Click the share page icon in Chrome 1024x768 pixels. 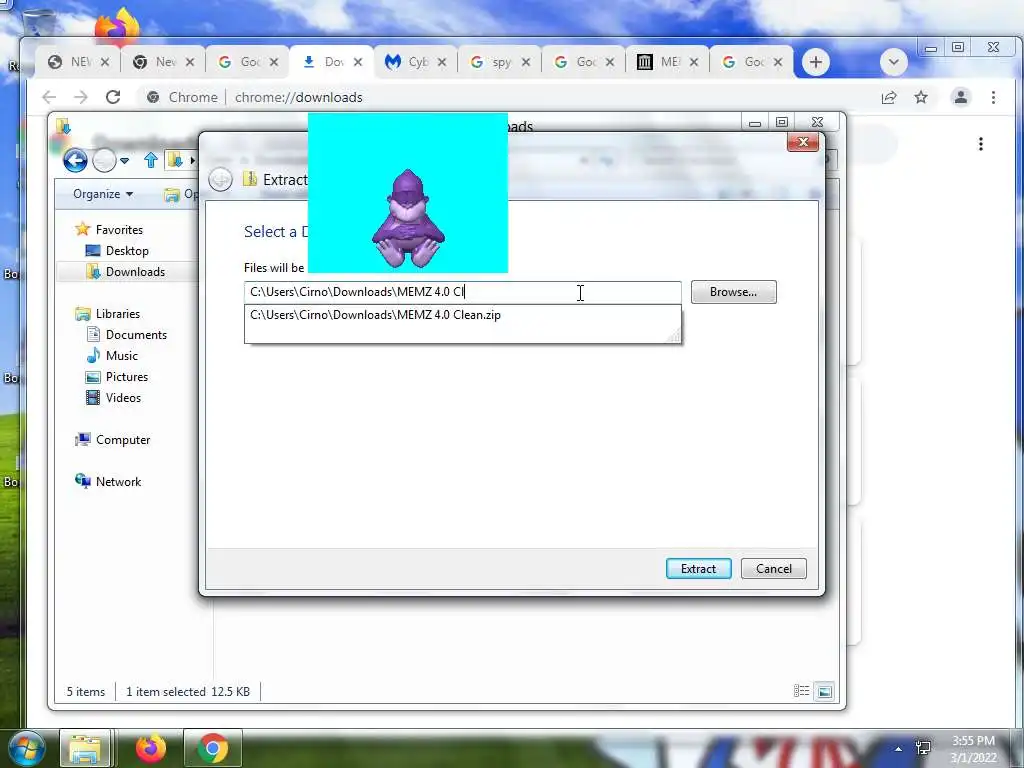tap(889, 97)
